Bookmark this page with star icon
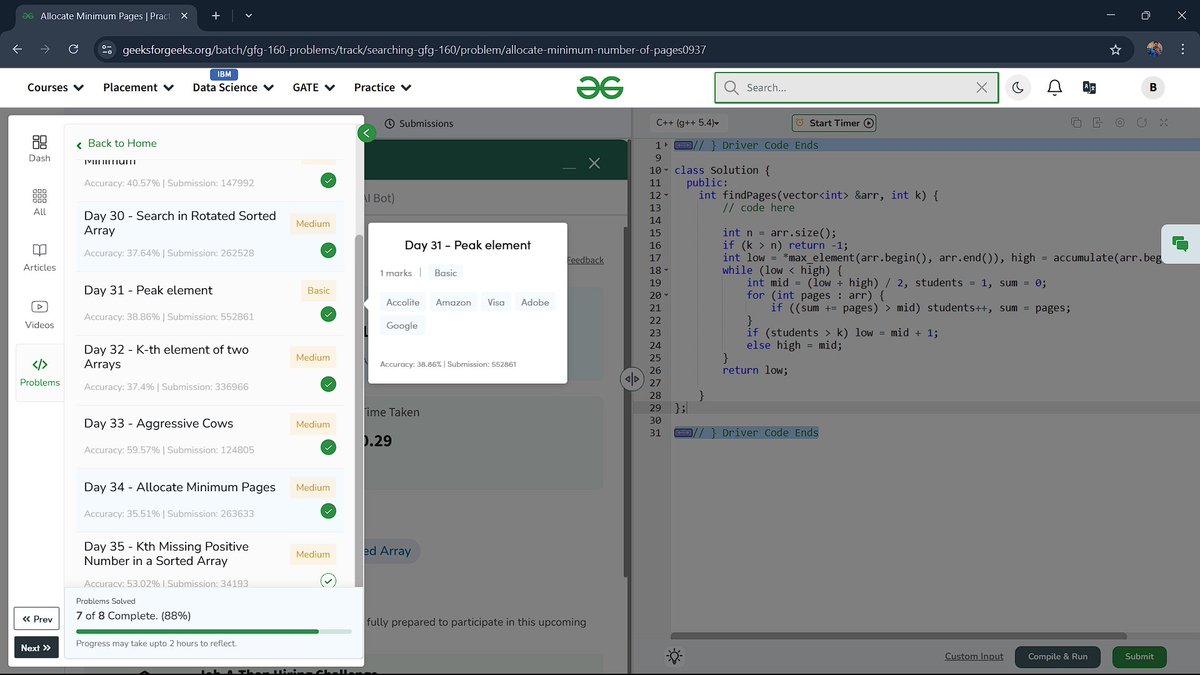Image resolution: width=1200 pixels, height=675 pixels. click(x=1115, y=49)
